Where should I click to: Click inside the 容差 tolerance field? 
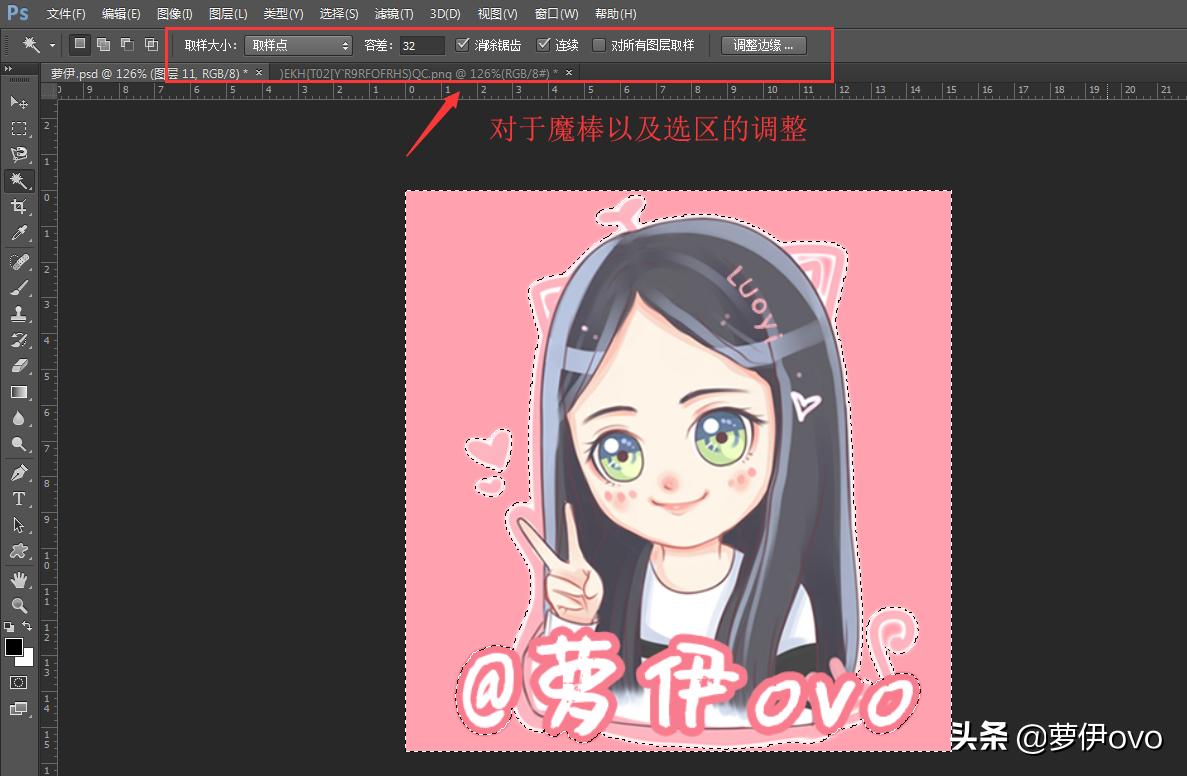pyautogui.click(x=420, y=44)
